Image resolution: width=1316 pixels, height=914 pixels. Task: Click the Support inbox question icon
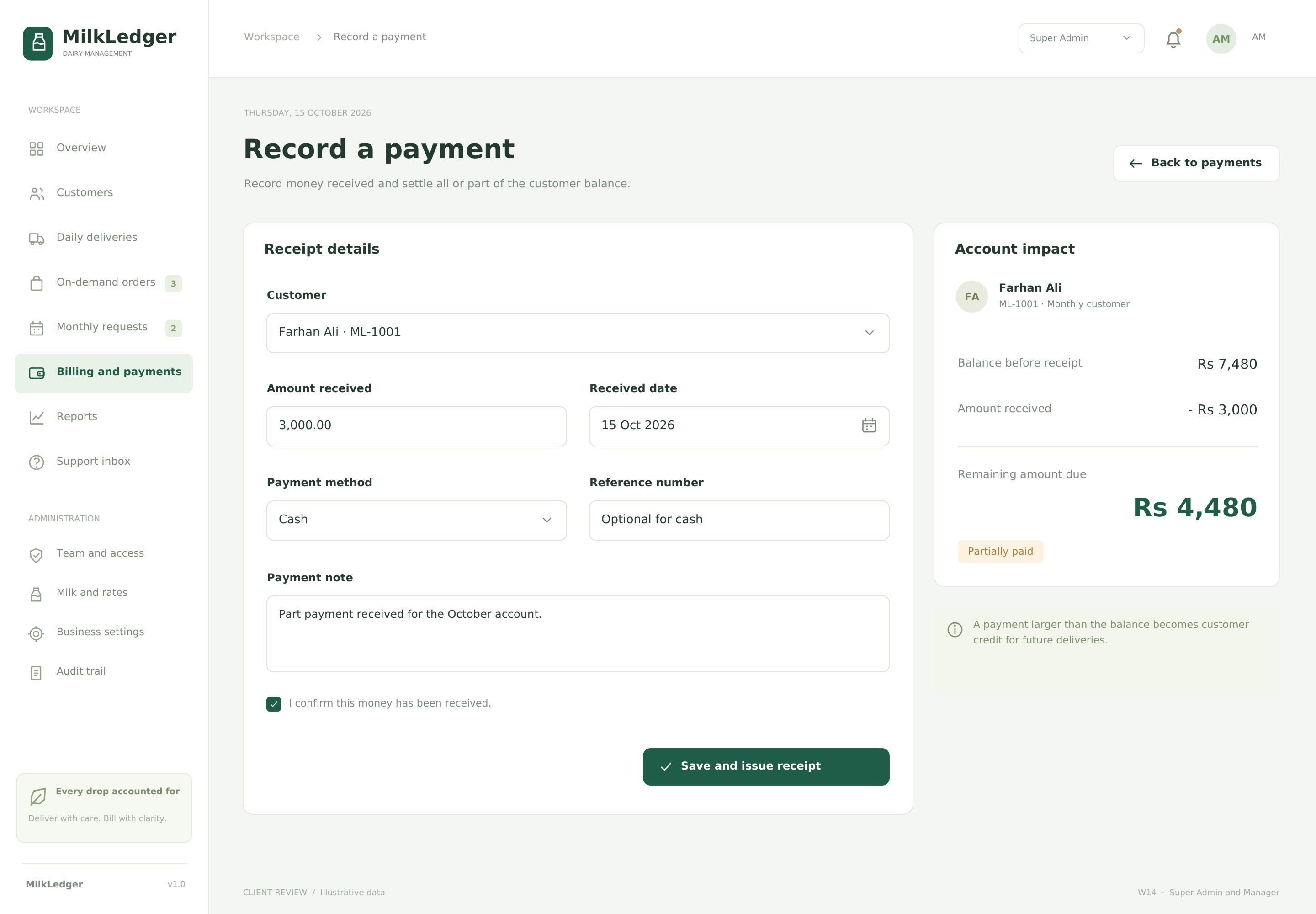37,463
